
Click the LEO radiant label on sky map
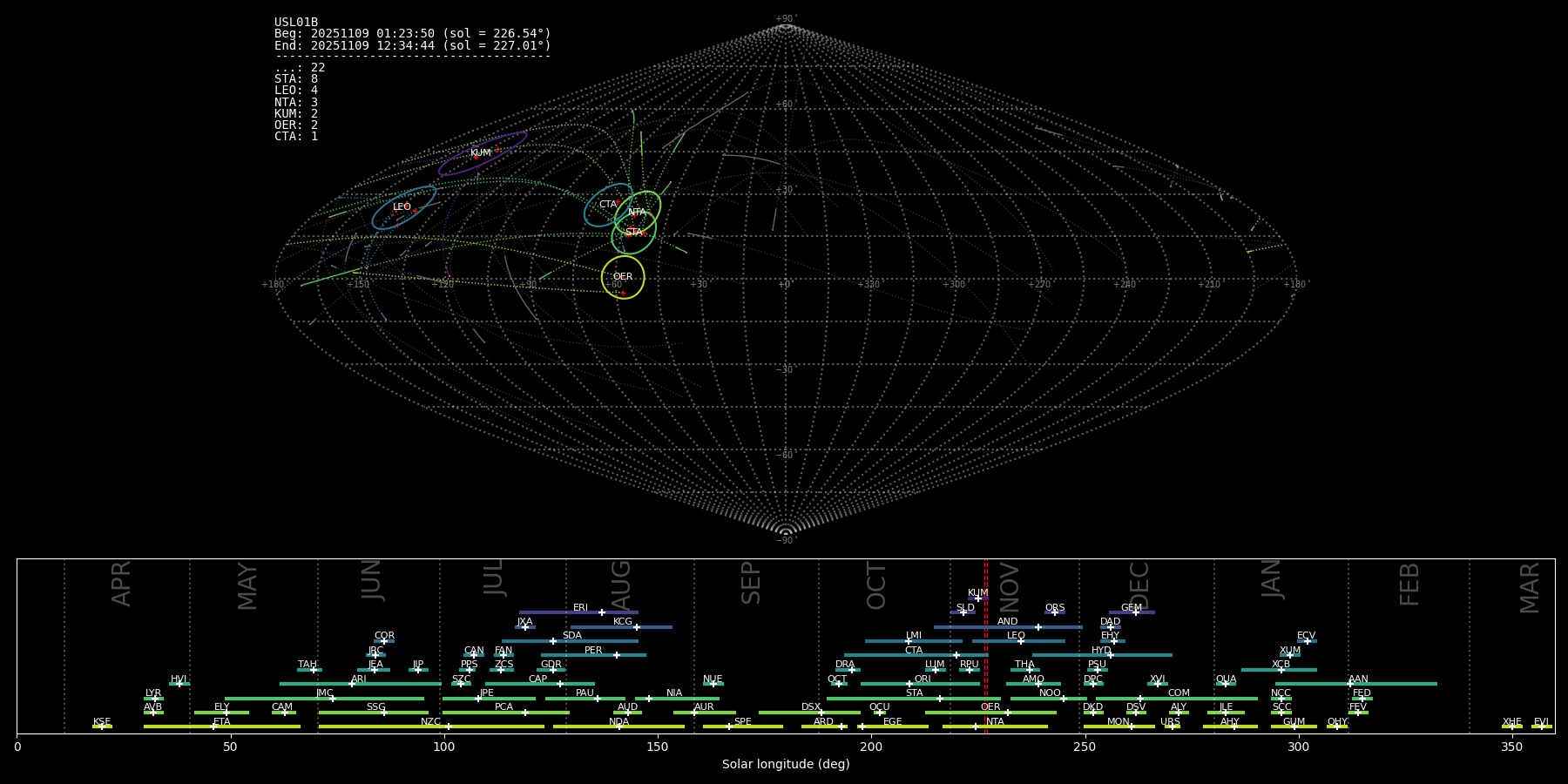tap(402, 207)
